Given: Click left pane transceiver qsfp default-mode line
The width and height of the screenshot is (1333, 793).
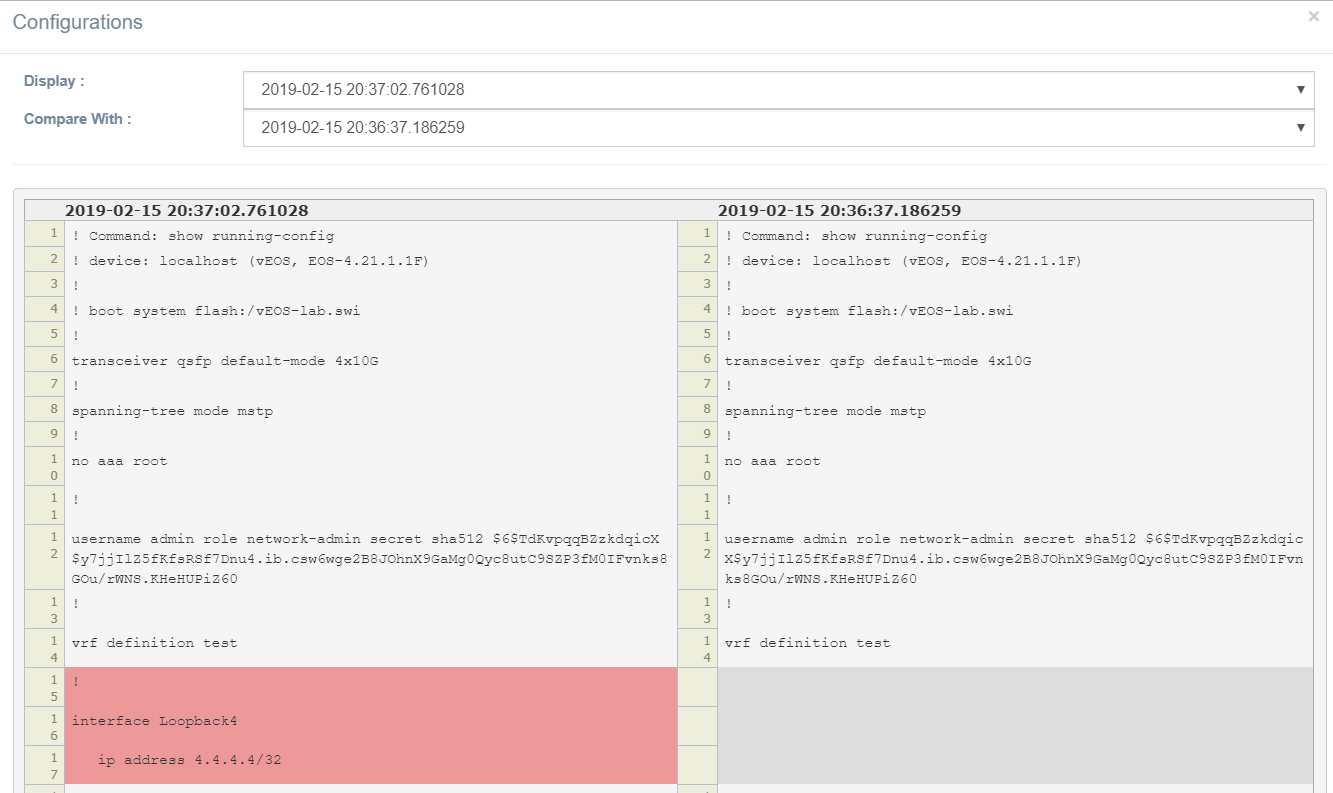Looking at the screenshot, I should (x=225, y=361).
